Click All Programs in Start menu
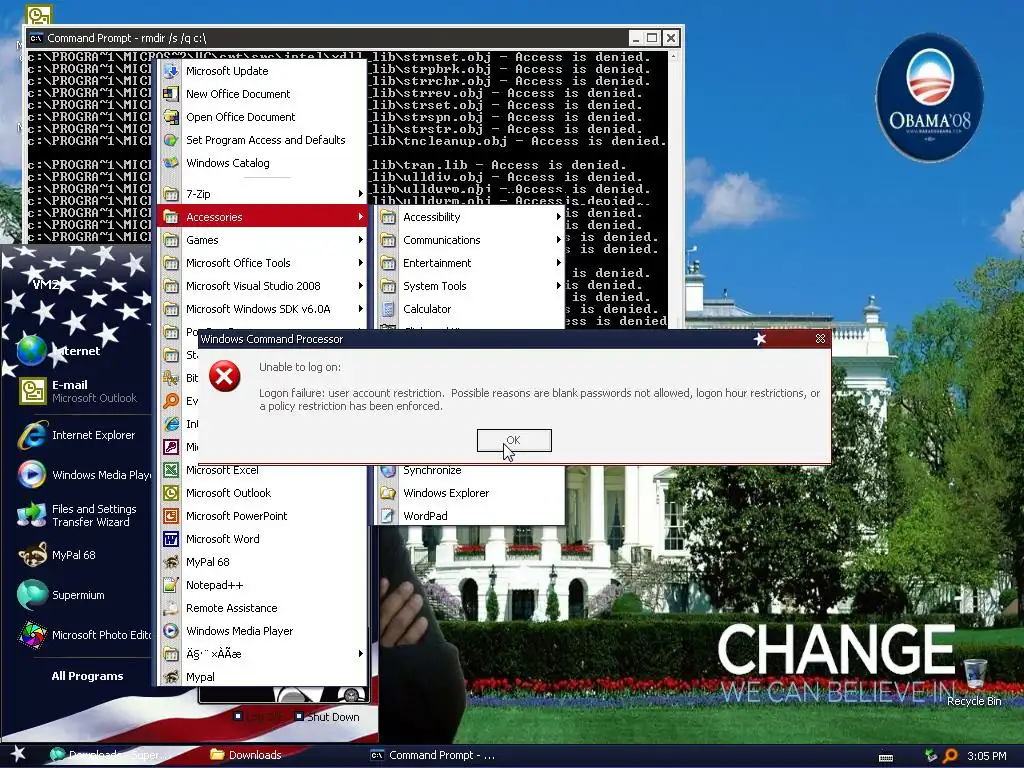1024x768 pixels. [87, 676]
